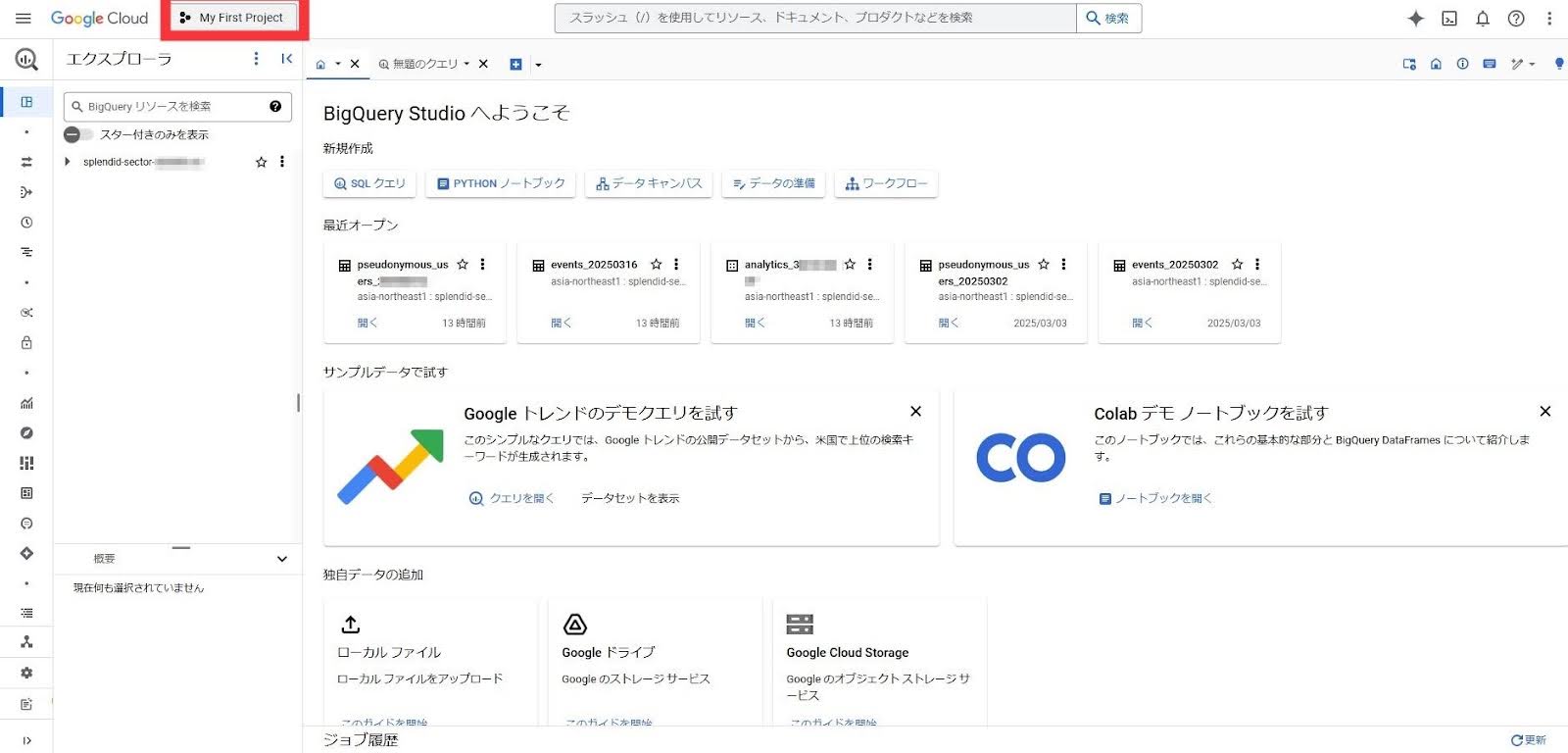This screenshot has height=753, width=1568.
Task: Open the My First Project selector
Action: click(x=234, y=18)
